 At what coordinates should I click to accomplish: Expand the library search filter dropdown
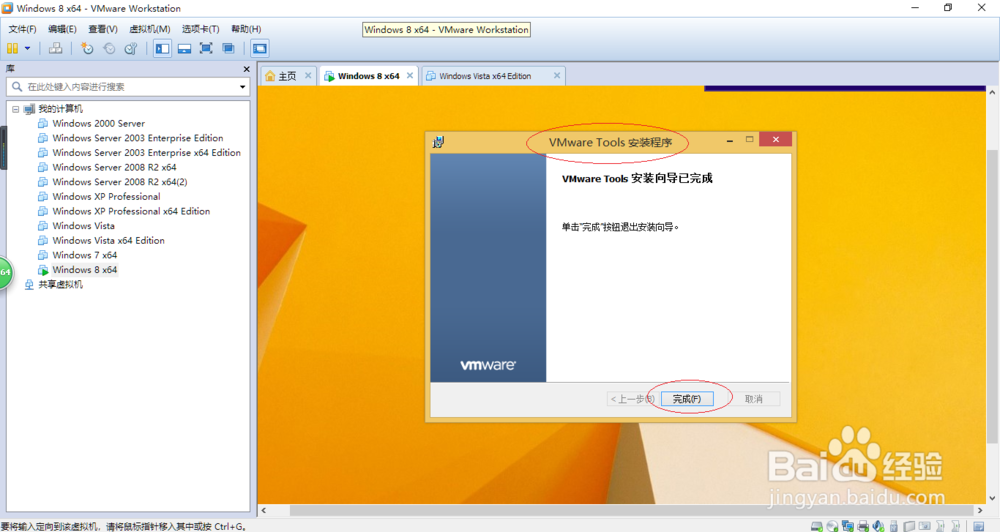(x=242, y=87)
